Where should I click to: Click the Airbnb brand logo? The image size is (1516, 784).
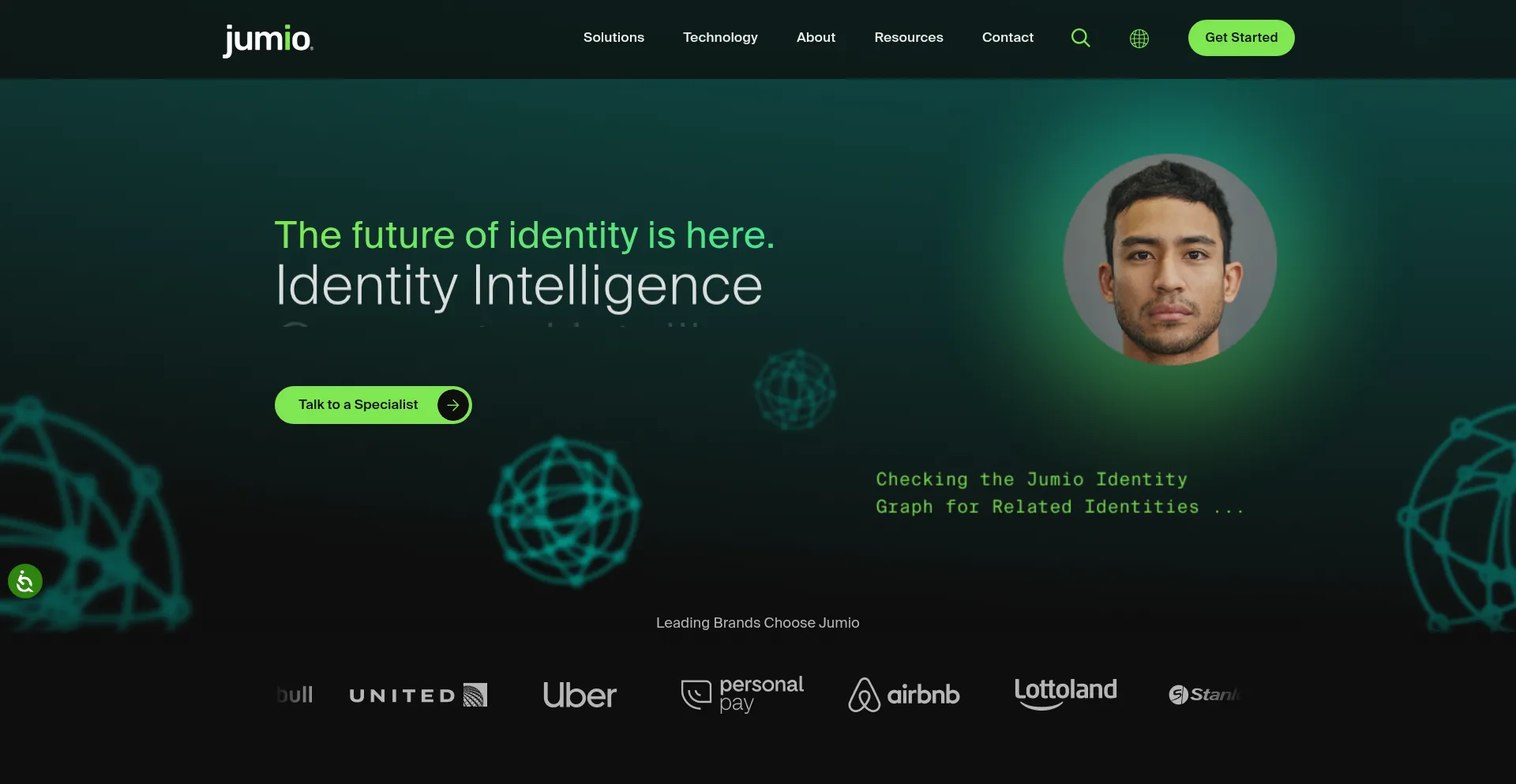click(x=904, y=695)
